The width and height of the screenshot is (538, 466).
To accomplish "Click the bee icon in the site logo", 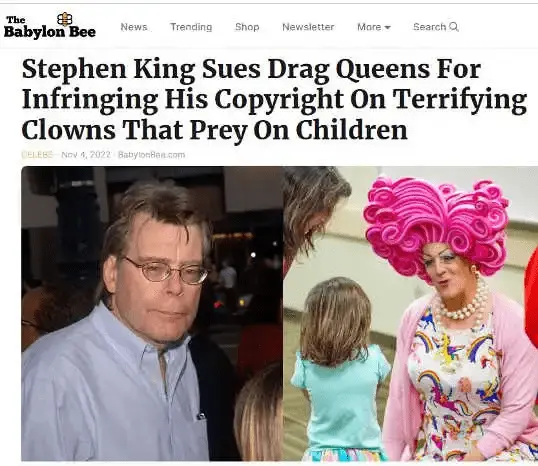I will point(65,19).
